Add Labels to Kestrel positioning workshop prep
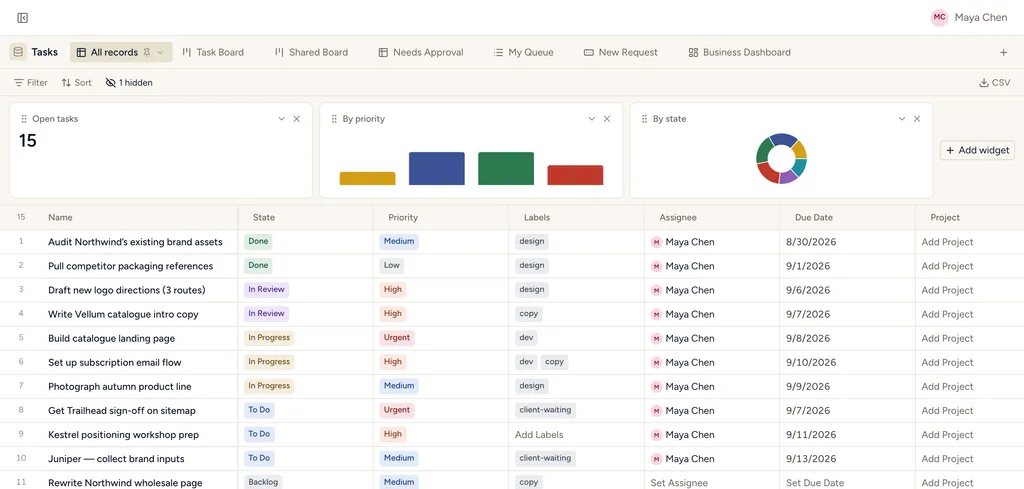This screenshot has width=1024, height=489. [x=539, y=435]
